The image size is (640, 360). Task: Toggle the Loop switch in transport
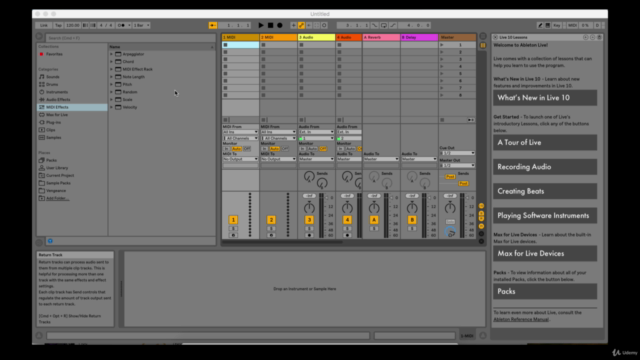tap(384, 25)
